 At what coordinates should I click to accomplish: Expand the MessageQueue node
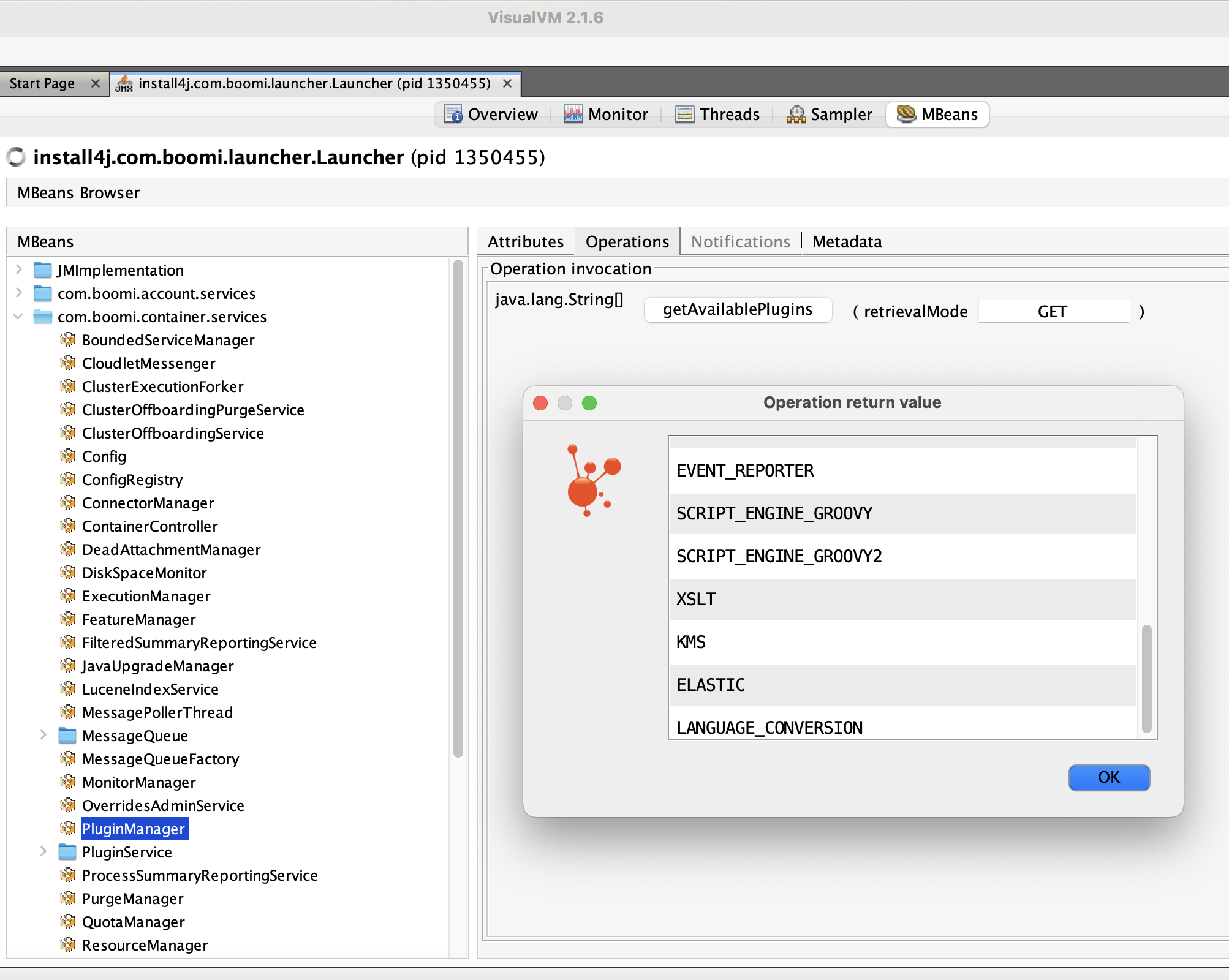43,736
